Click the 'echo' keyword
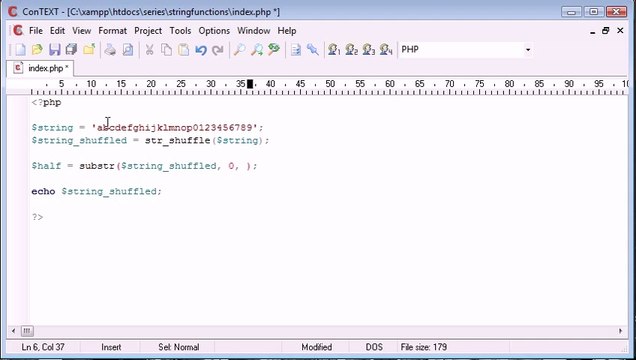The height and width of the screenshot is (360, 636). [x=43, y=191]
